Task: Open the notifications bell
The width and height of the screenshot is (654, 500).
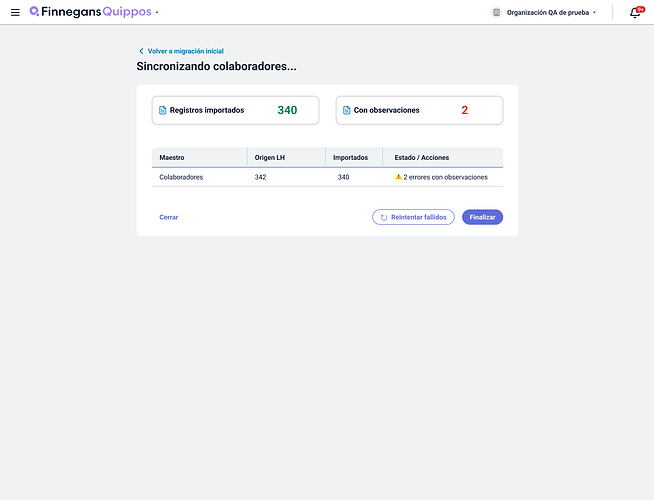Action: point(635,13)
